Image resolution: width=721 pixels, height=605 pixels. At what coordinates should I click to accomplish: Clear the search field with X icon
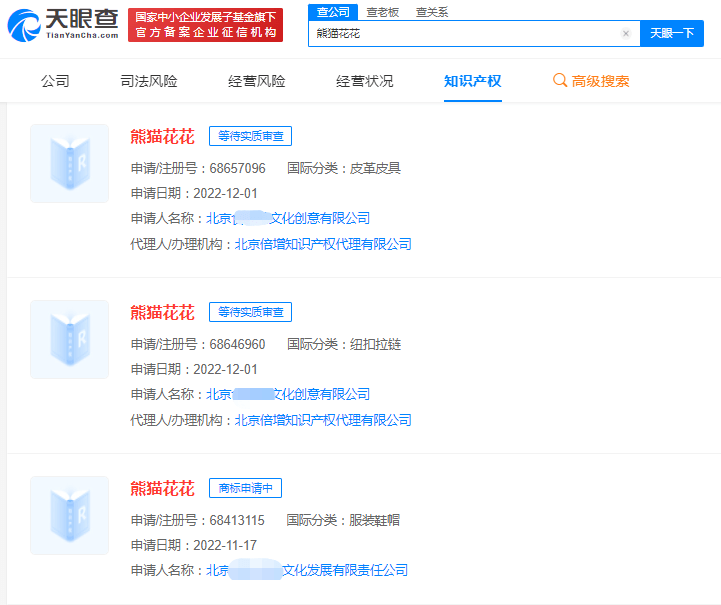[x=625, y=33]
